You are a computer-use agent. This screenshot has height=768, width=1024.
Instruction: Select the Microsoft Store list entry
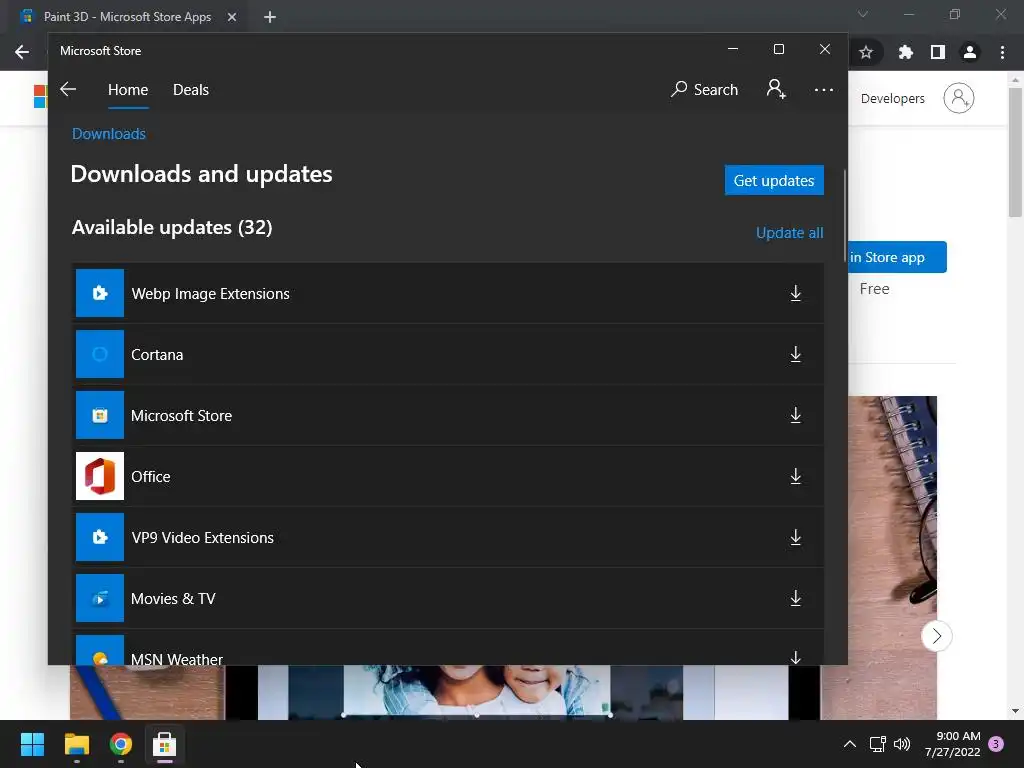[x=448, y=415]
